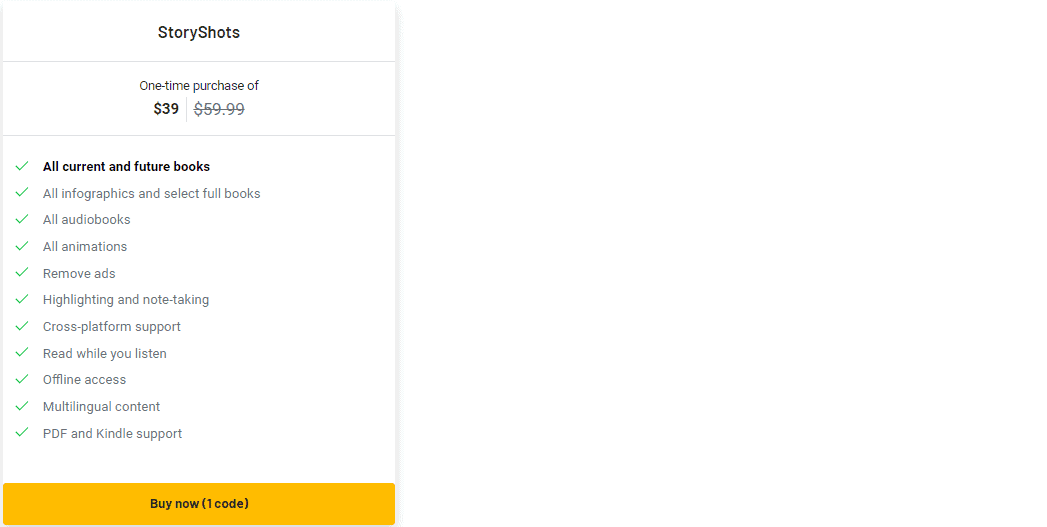This screenshot has height=527, width=1047.
Task: Click the StoryShots plan title
Action: [199, 32]
